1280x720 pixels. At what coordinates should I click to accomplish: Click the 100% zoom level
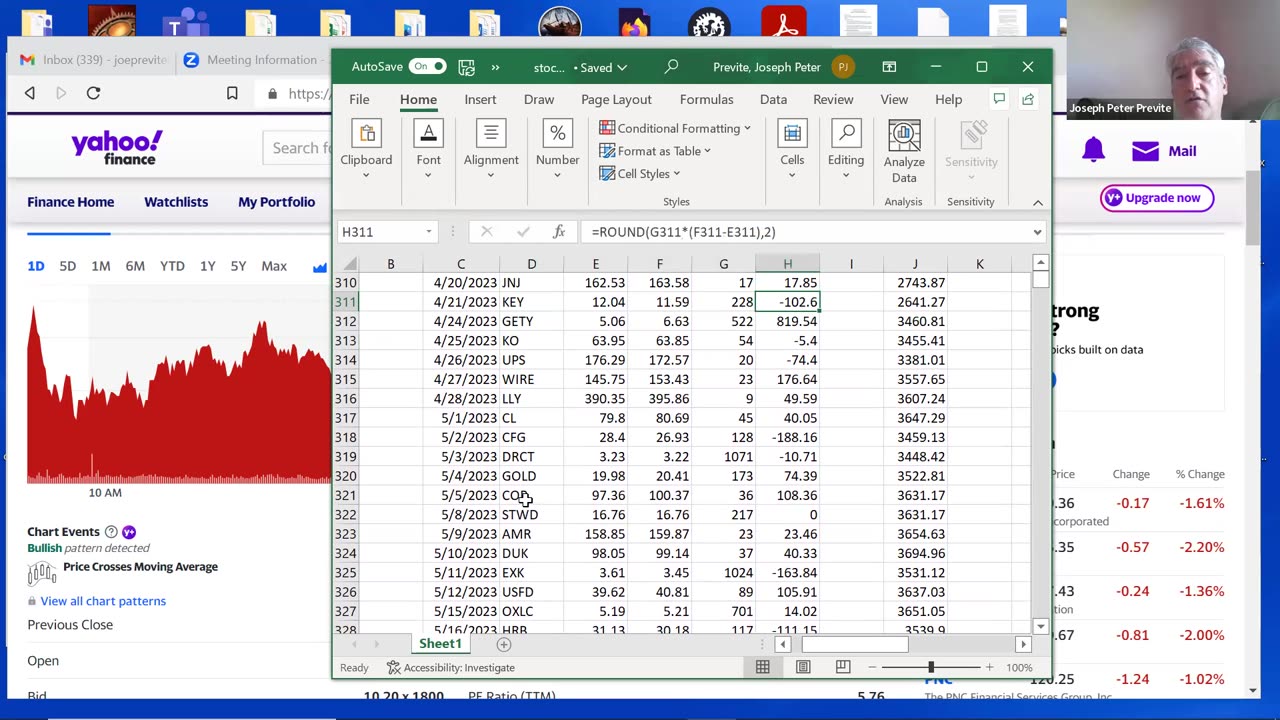click(1019, 667)
